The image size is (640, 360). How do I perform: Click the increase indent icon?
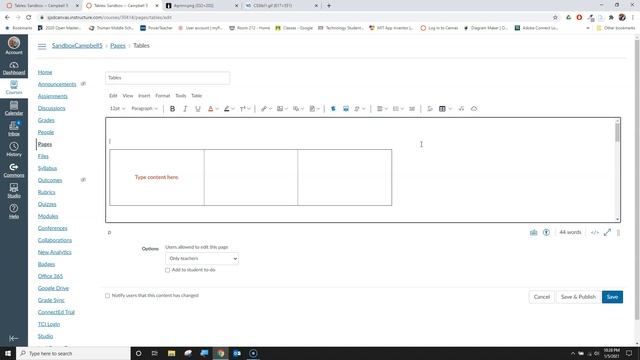[x=412, y=109]
